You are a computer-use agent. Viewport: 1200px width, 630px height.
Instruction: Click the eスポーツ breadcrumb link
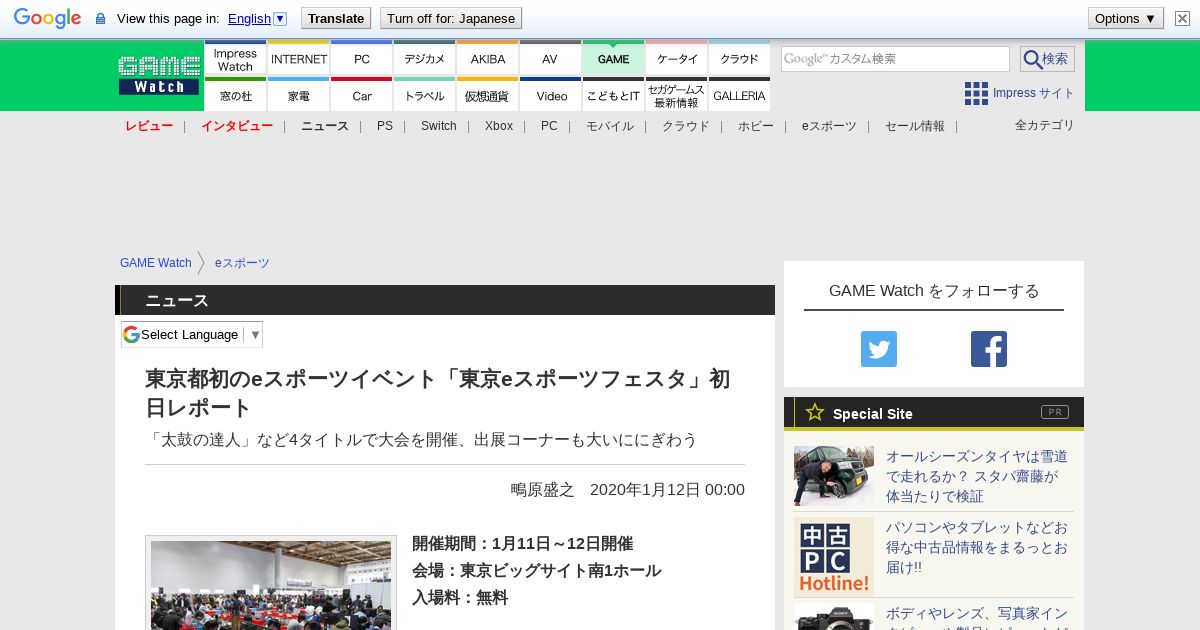click(x=242, y=263)
